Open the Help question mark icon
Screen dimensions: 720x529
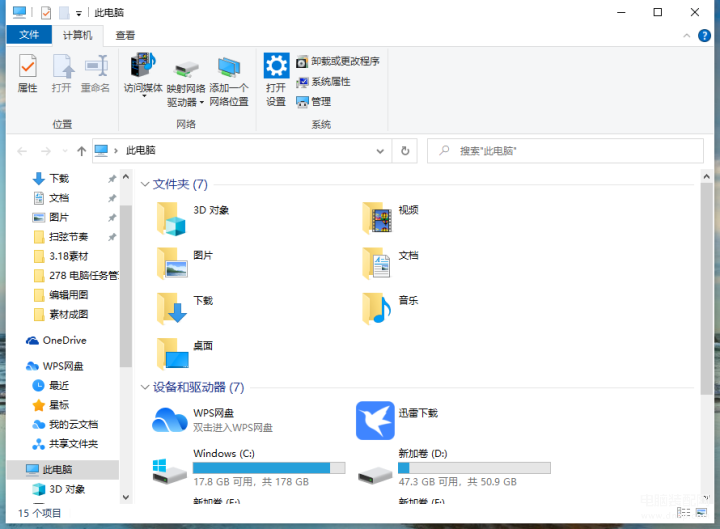(704, 35)
